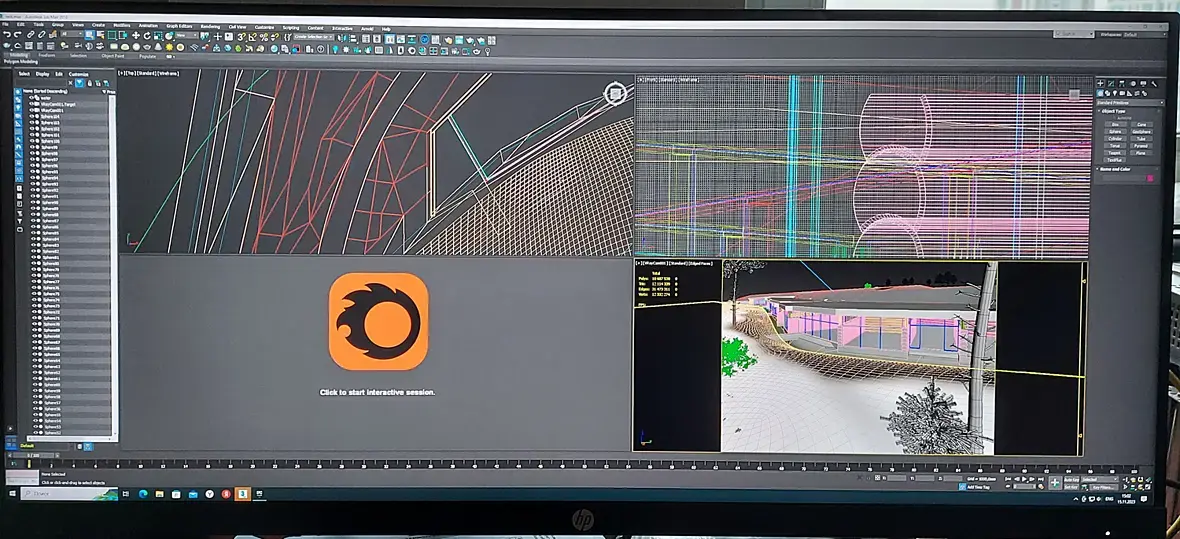The width and height of the screenshot is (1180, 539).
Task: Open the Selected key mode dropdown
Action: pyautogui.click(x=1099, y=480)
